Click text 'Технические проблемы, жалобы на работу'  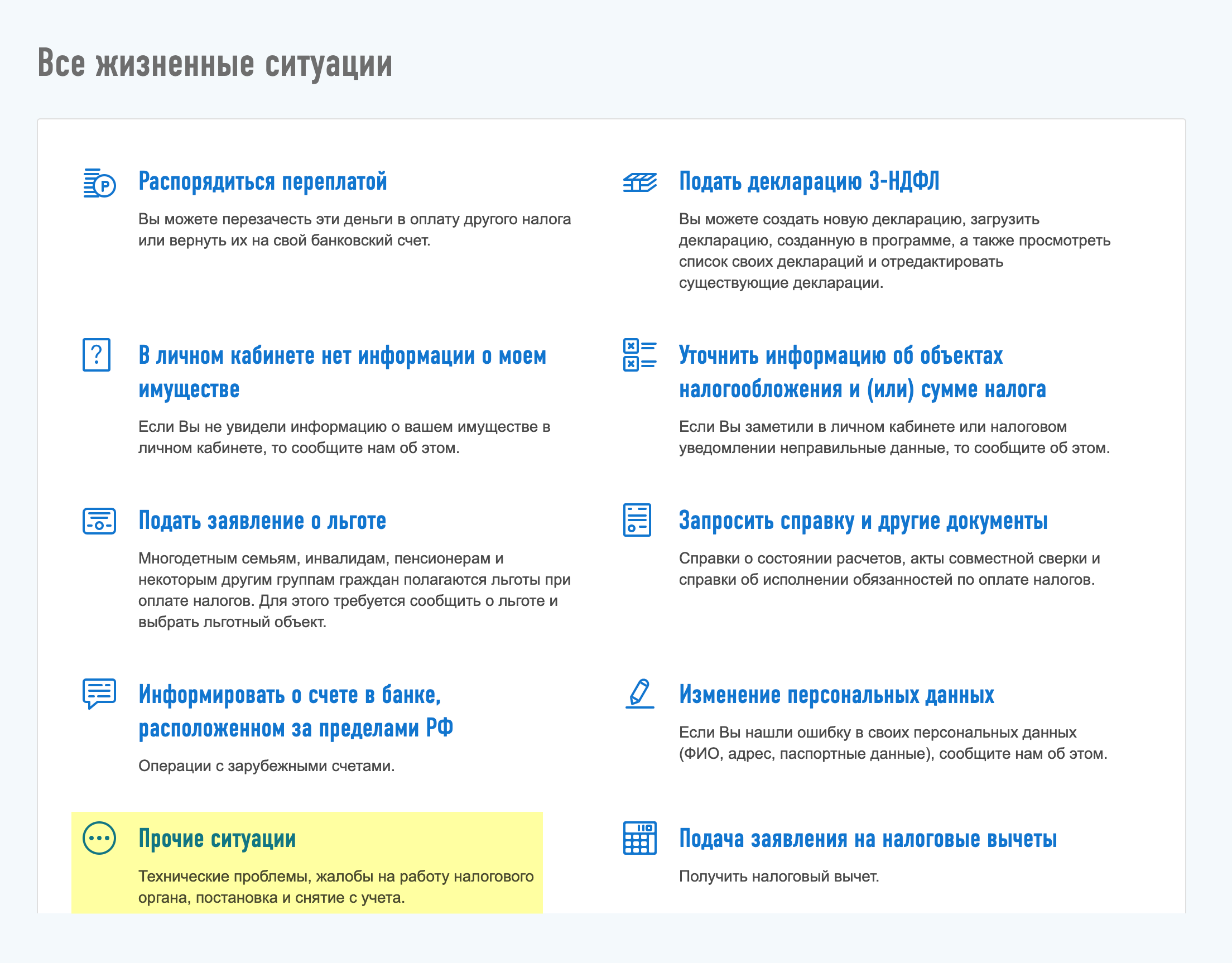click(294, 876)
